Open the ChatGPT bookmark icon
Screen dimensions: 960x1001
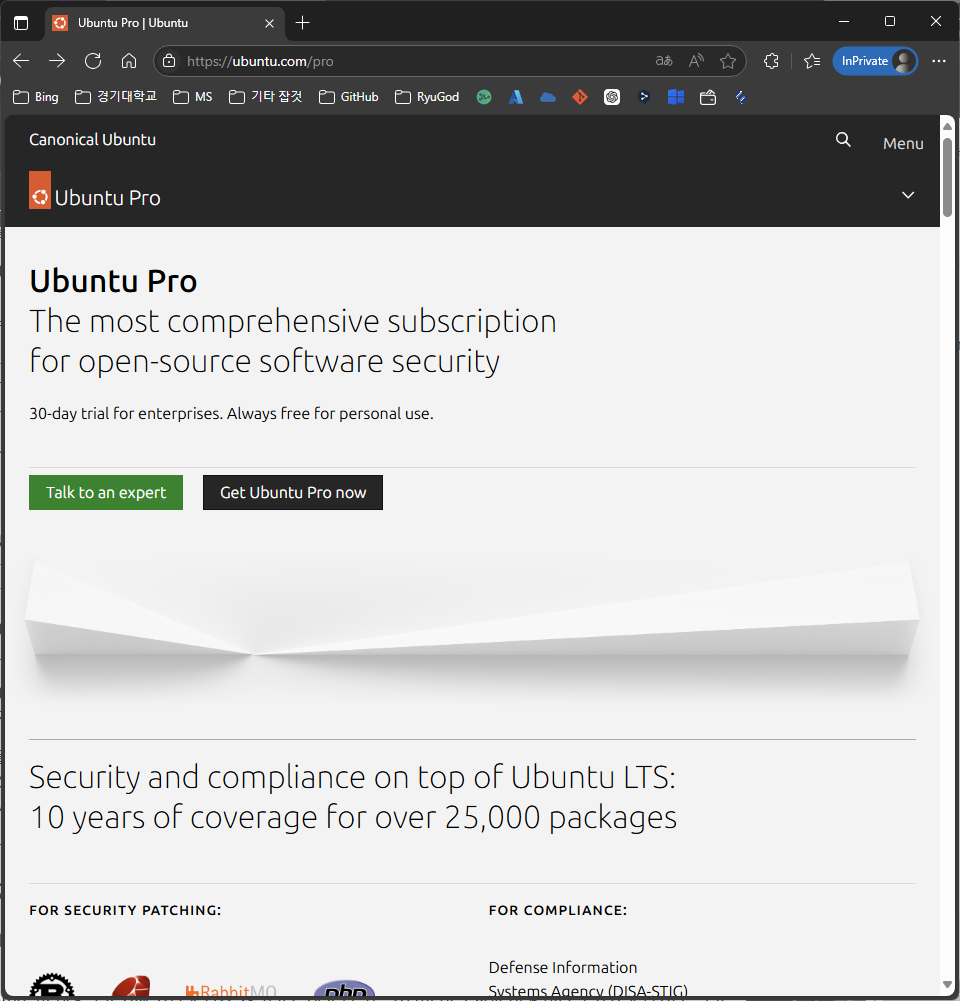click(x=612, y=97)
